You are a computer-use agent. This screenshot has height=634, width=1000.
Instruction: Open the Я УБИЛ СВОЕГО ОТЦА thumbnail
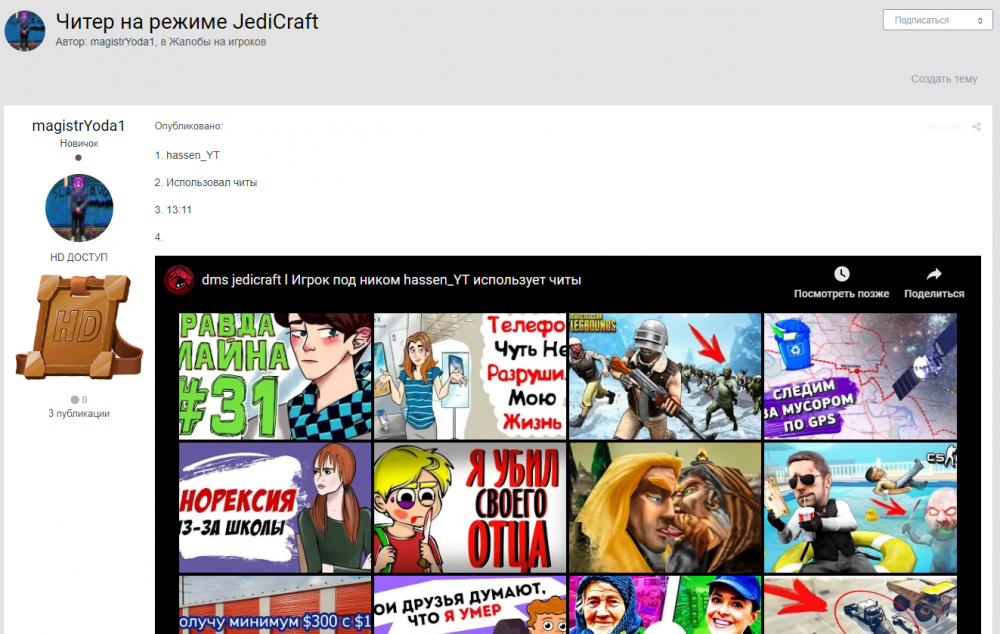click(x=469, y=507)
